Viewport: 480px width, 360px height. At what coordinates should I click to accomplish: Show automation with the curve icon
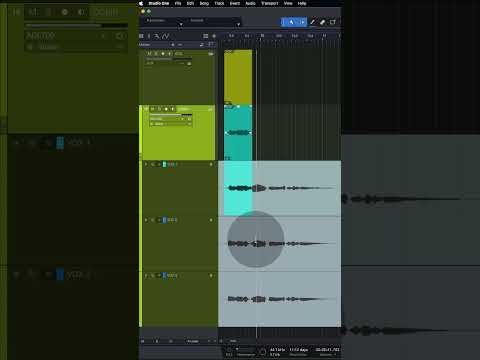click(166, 36)
